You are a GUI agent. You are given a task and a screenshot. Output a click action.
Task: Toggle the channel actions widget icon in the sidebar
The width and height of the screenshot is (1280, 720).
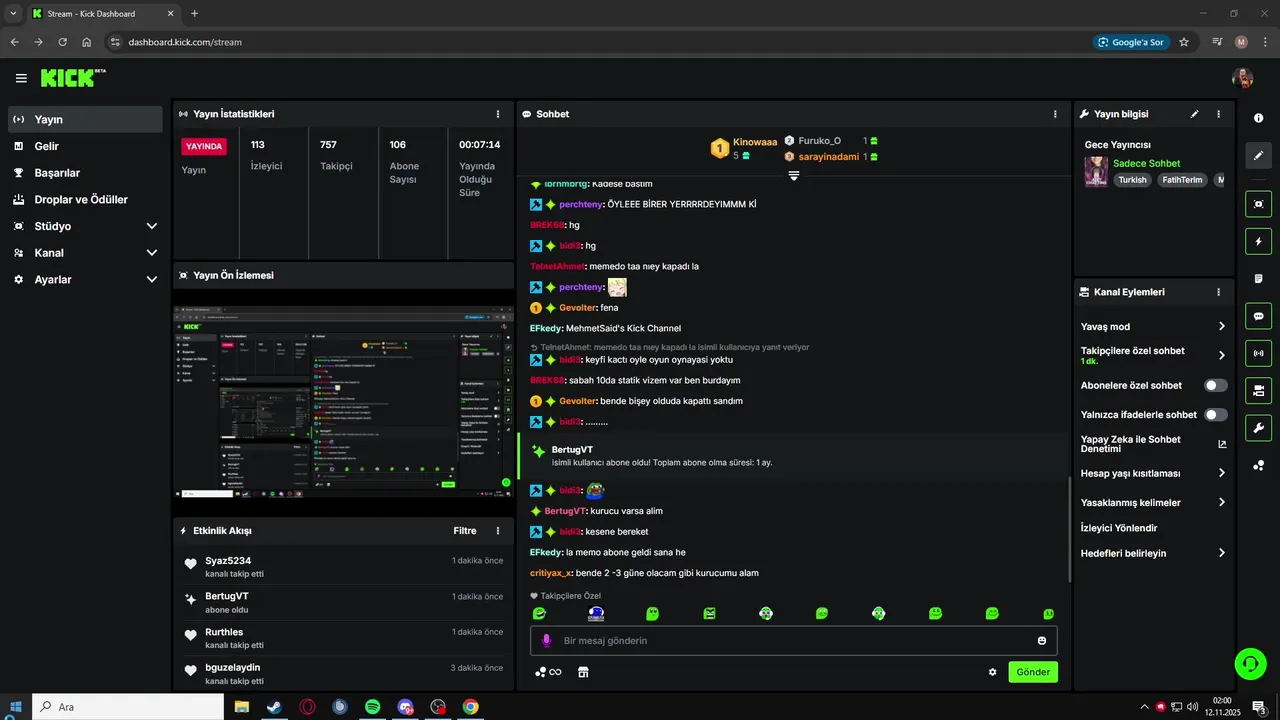pos(1258,390)
